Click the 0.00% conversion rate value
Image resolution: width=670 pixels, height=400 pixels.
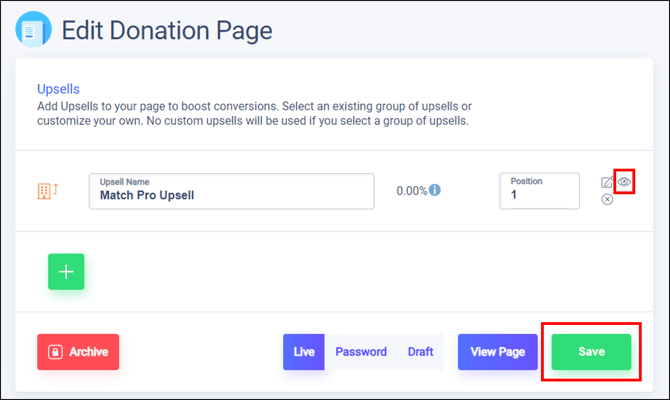[x=411, y=190]
